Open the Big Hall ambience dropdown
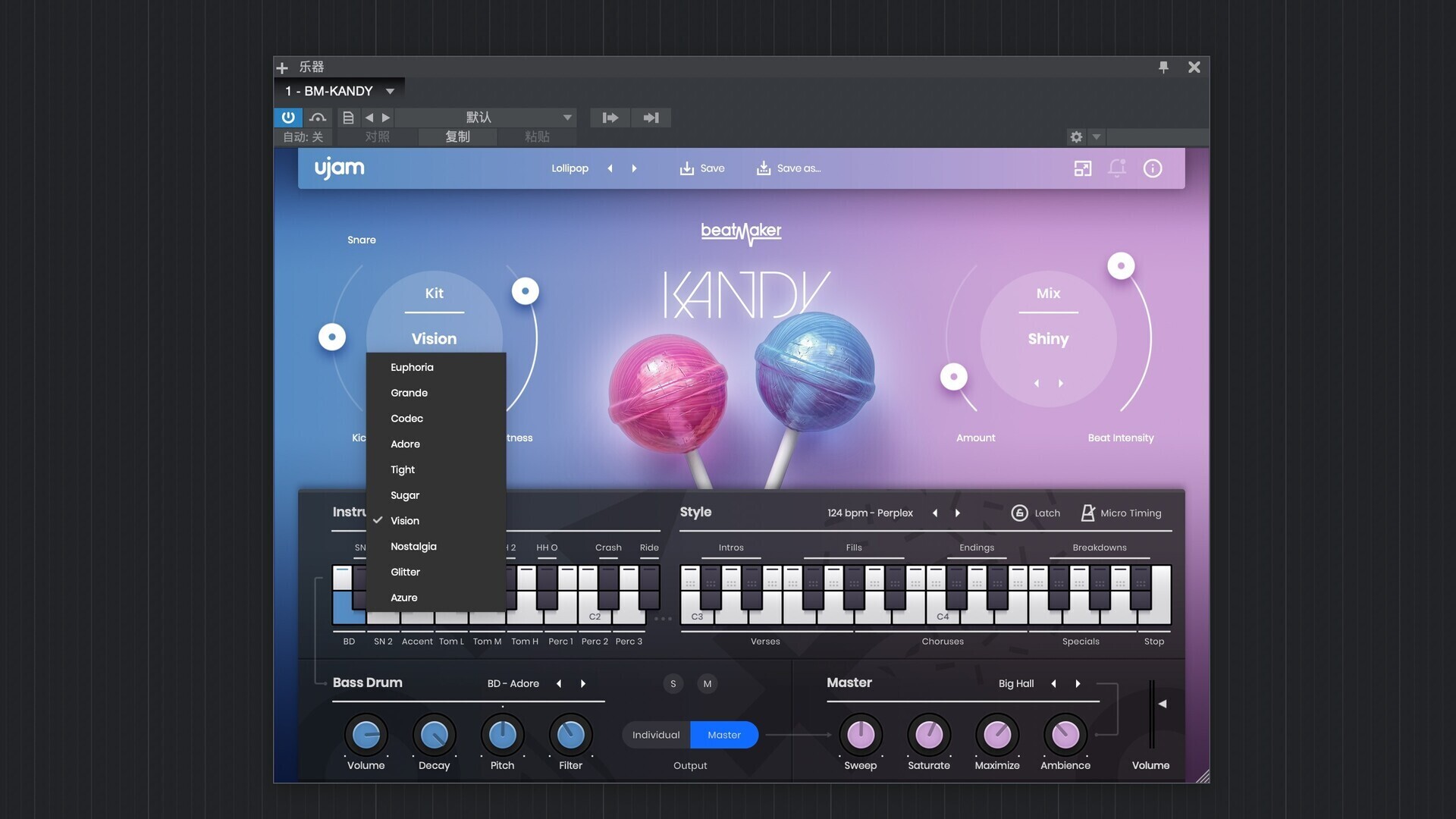Viewport: 1456px width, 819px height. (1016, 684)
